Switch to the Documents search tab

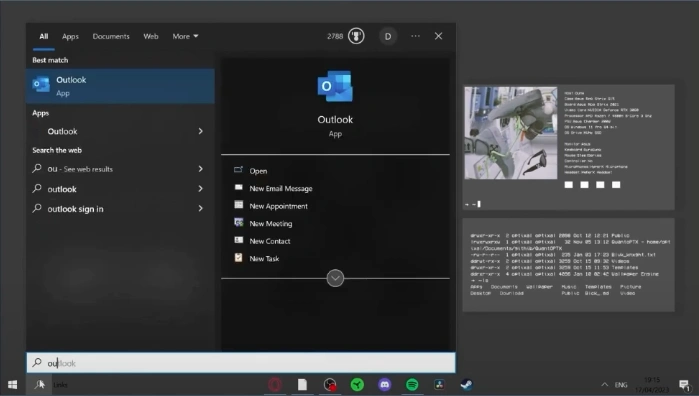point(111,37)
